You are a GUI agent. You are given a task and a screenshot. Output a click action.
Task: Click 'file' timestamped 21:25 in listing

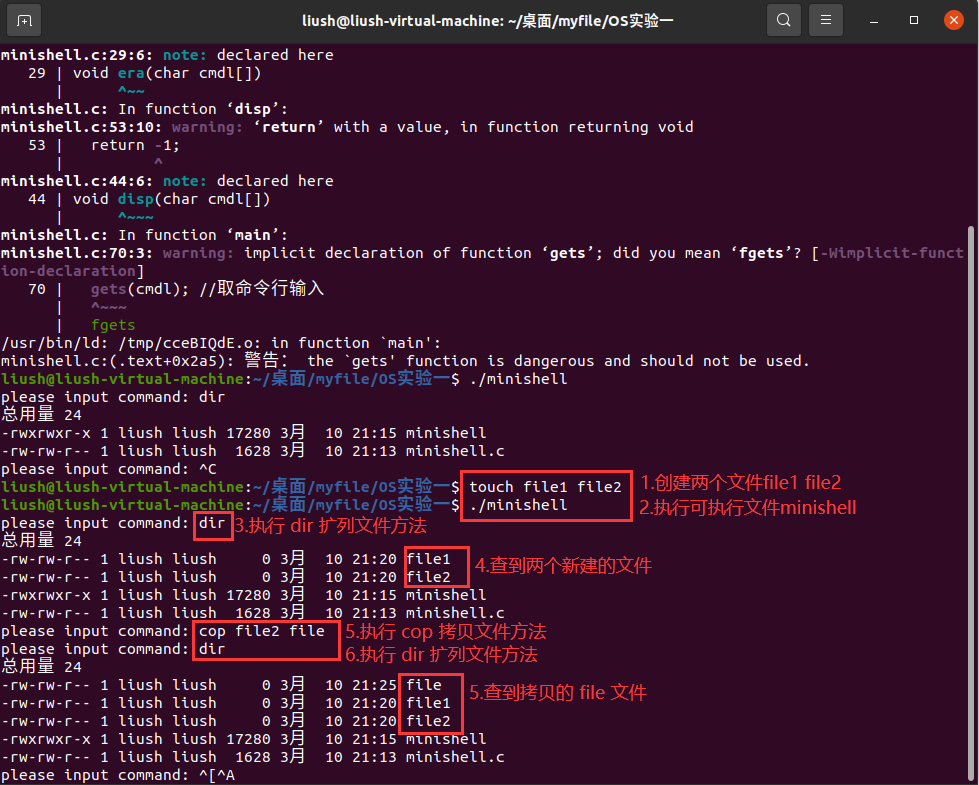pos(424,685)
